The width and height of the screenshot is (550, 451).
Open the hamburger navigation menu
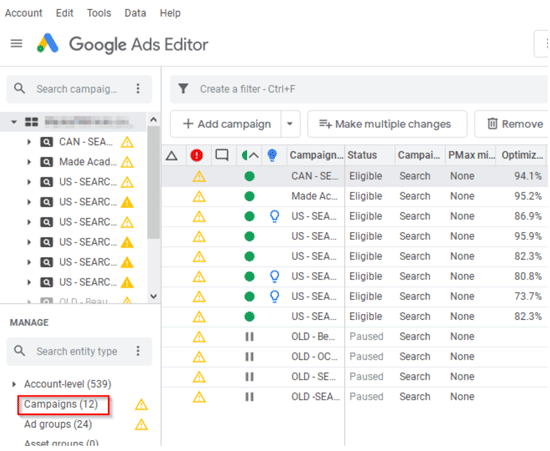(x=16, y=44)
